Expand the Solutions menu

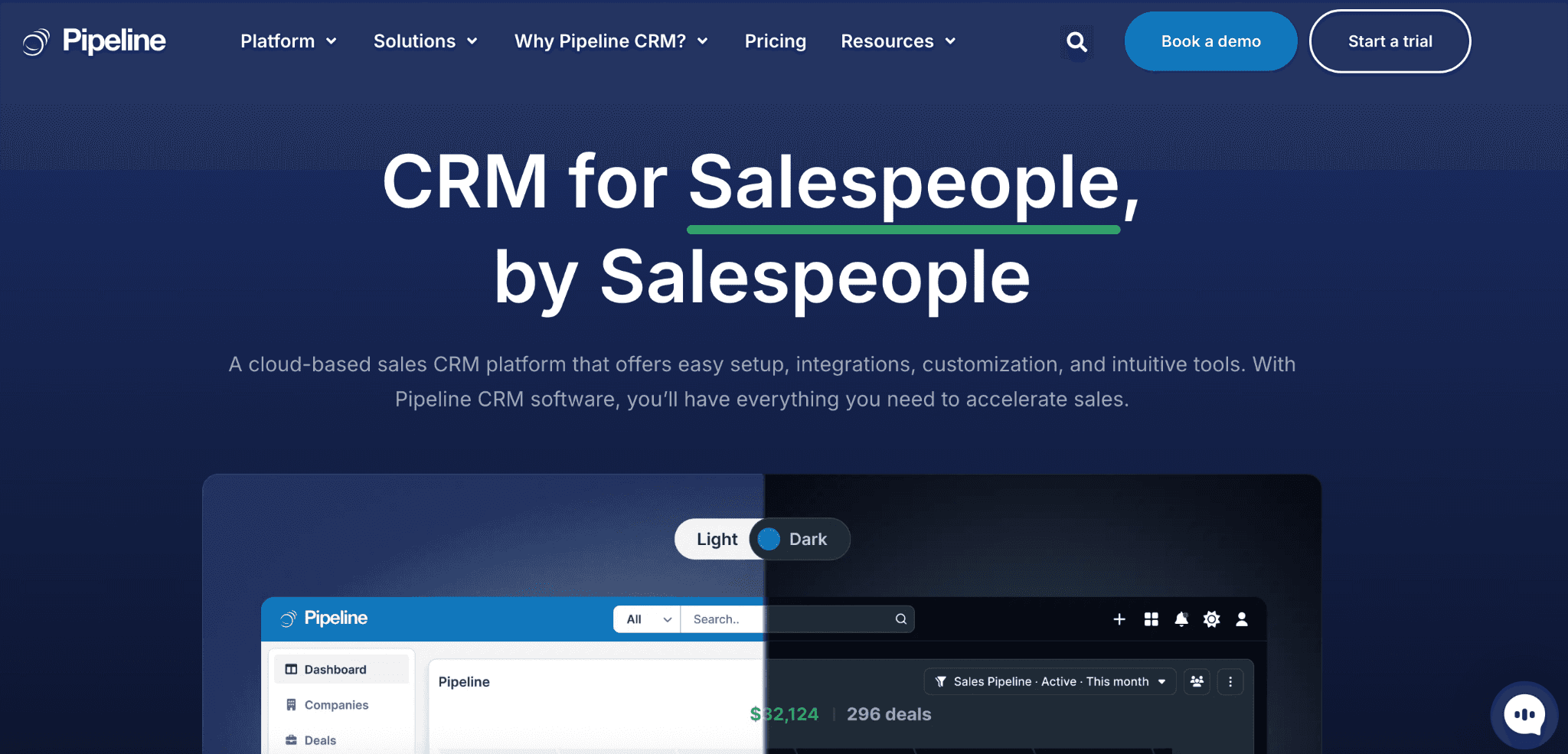point(426,41)
